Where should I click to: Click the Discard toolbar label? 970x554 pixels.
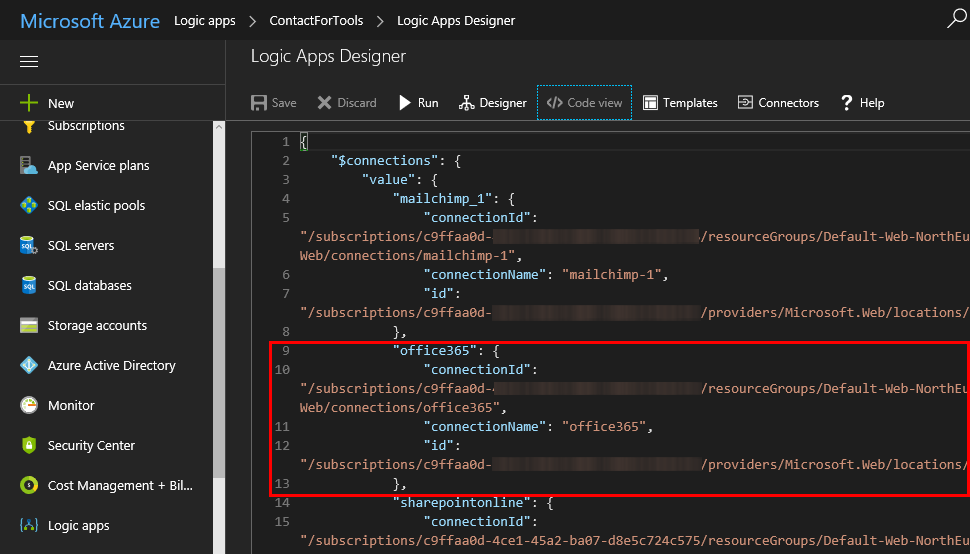[357, 103]
